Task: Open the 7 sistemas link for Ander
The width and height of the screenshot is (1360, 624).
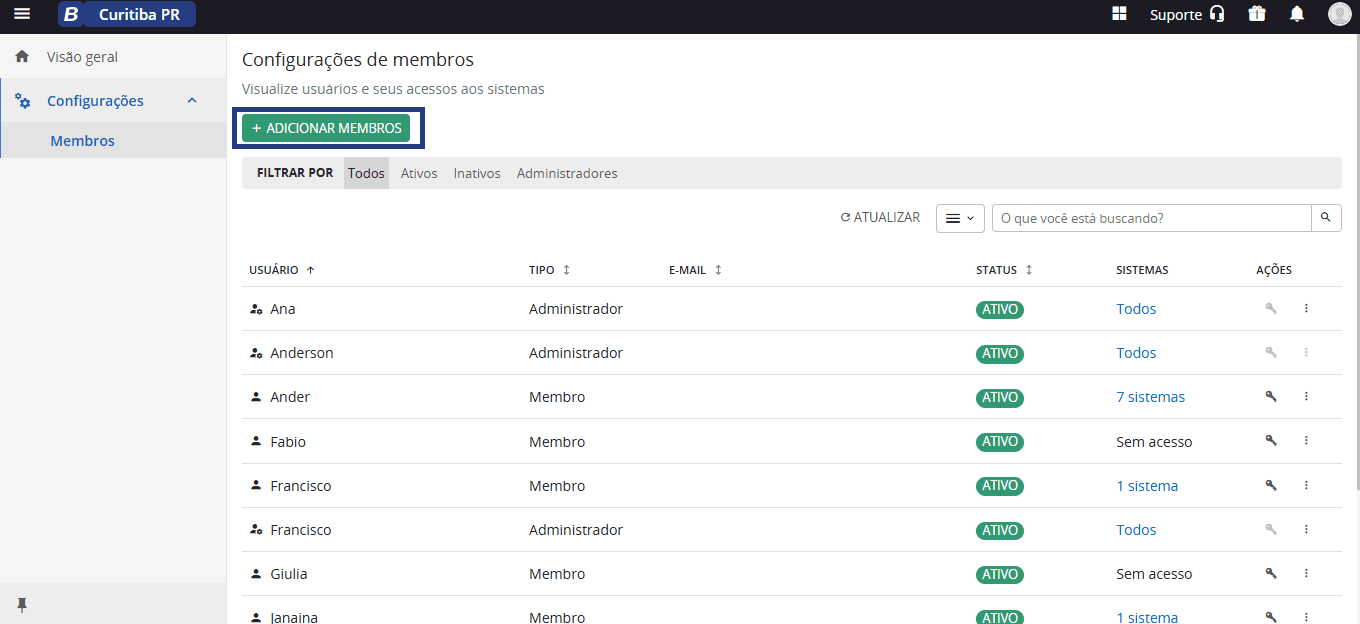Action: pos(1150,397)
